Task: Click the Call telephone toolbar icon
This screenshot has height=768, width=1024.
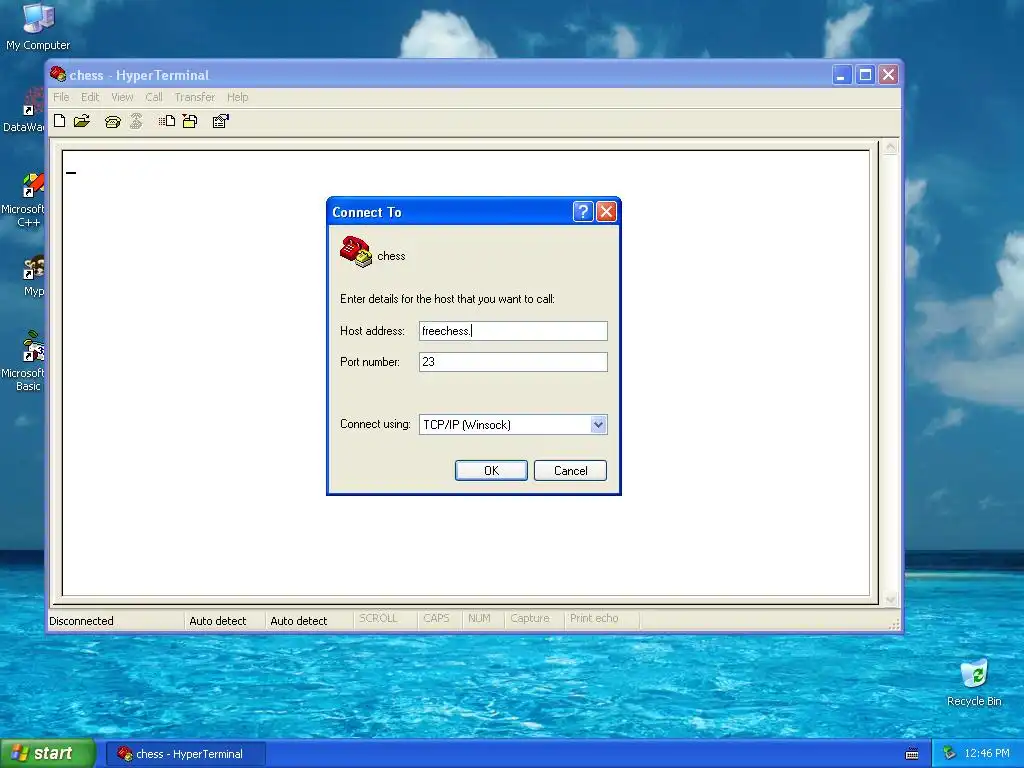Action: 112,121
